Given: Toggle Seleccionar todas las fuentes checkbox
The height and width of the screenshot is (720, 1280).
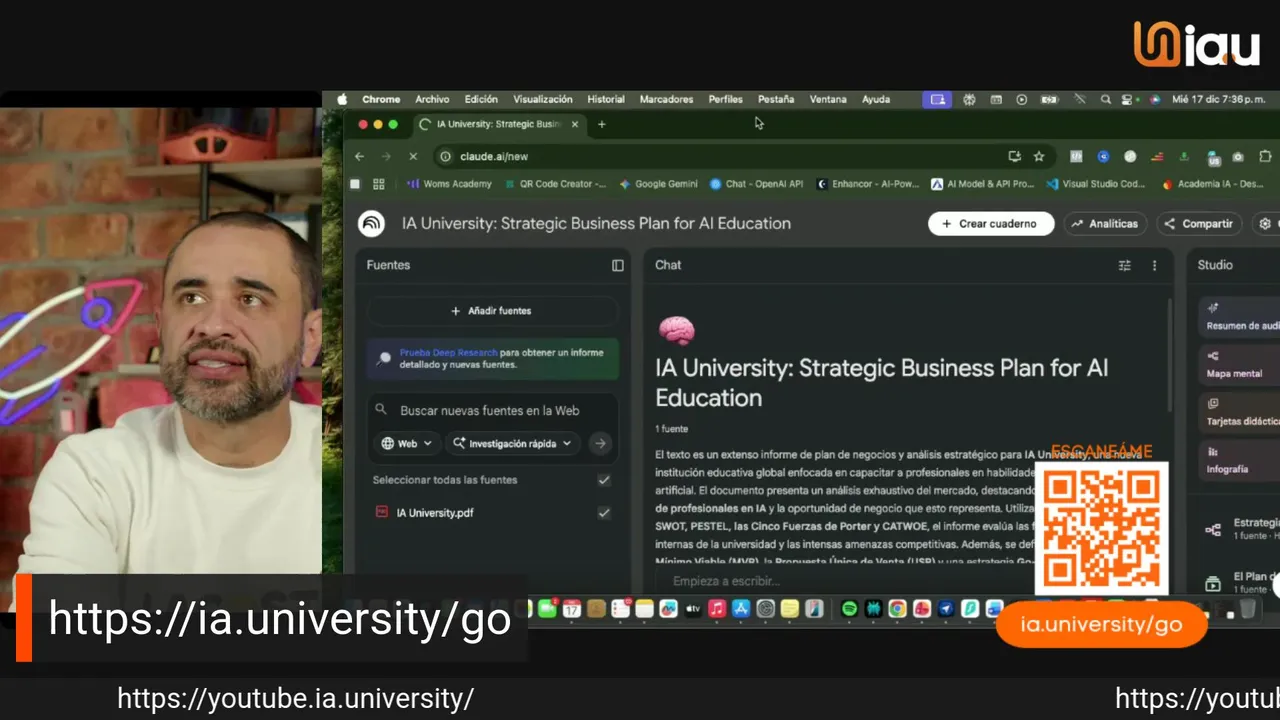Looking at the screenshot, I should coord(604,480).
